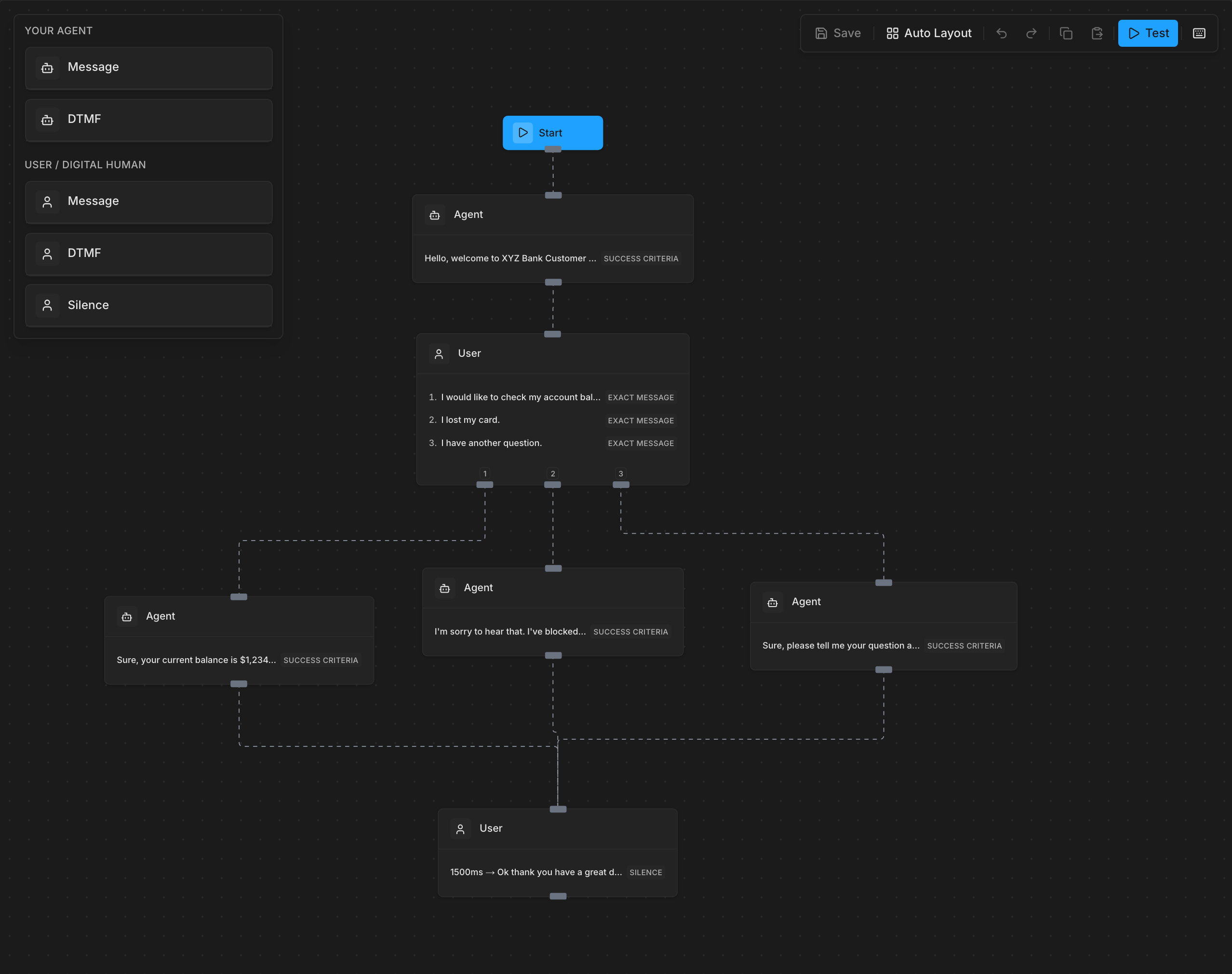Click person icon on final User node
This screenshot has height=974, width=1232.
tap(461, 828)
